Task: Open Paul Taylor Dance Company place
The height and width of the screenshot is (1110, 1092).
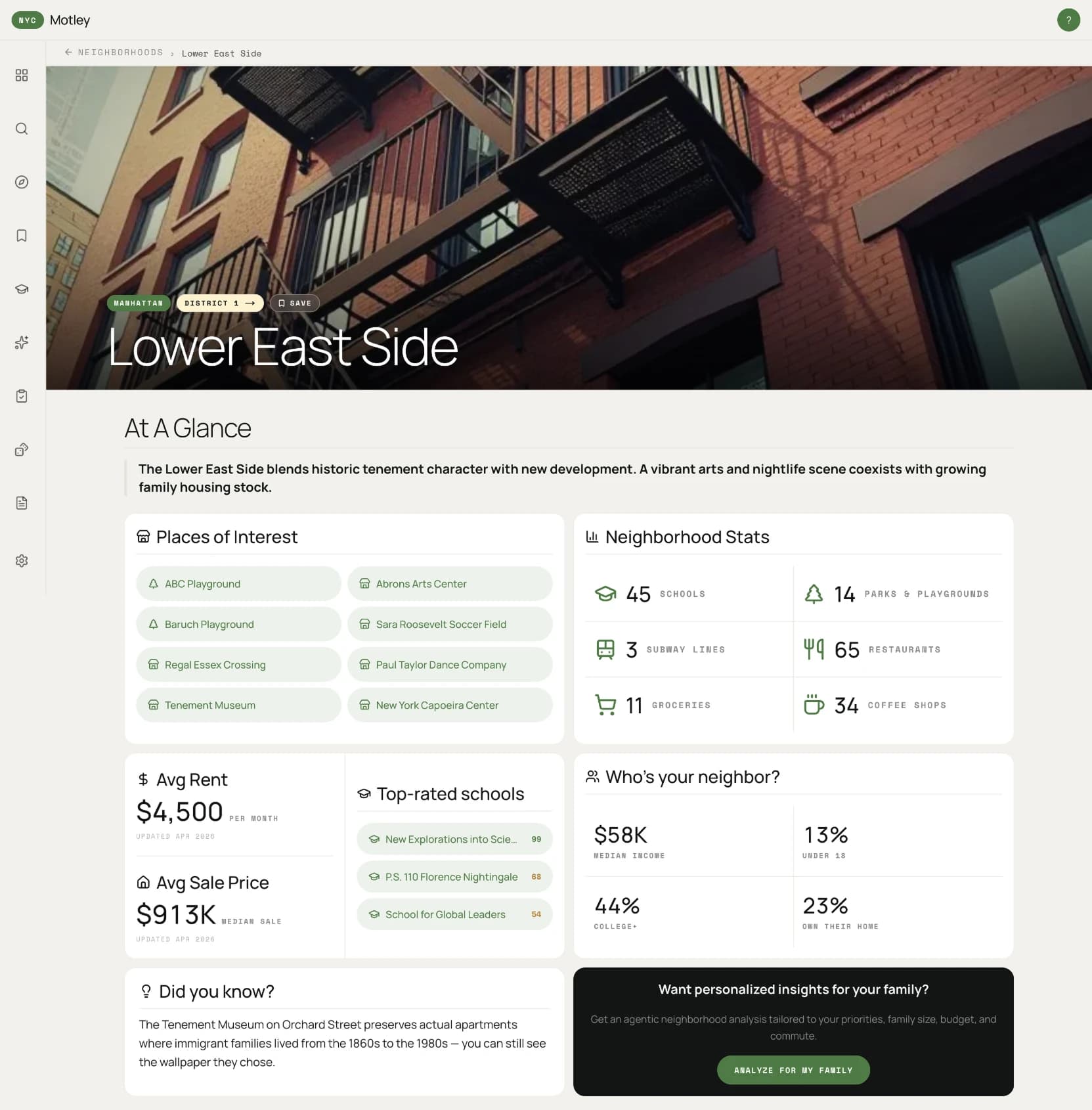Action: click(x=450, y=665)
